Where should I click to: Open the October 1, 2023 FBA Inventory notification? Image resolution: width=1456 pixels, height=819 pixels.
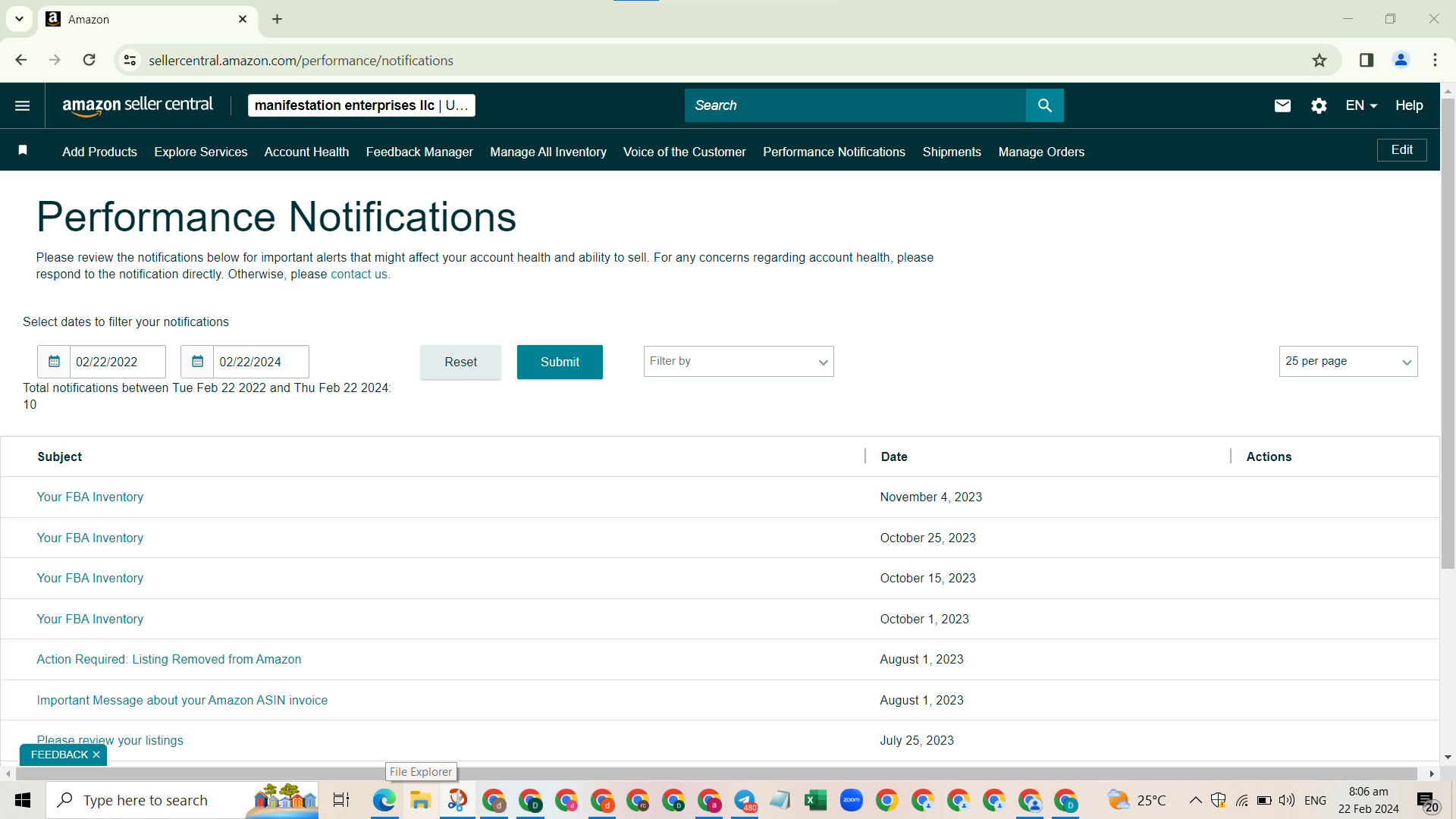point(90,620)
